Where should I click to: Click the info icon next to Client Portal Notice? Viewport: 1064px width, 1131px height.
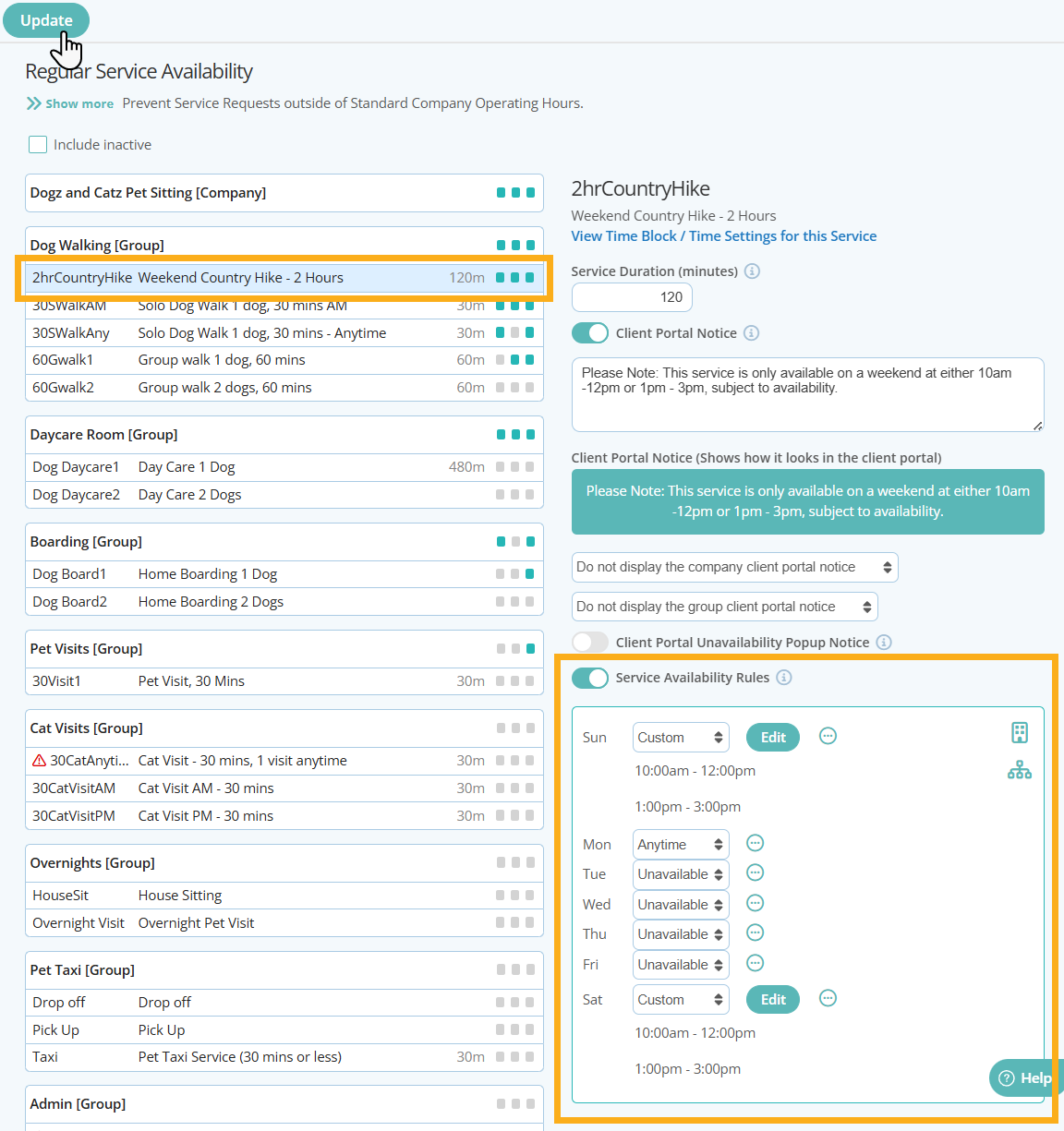(751, 332)
